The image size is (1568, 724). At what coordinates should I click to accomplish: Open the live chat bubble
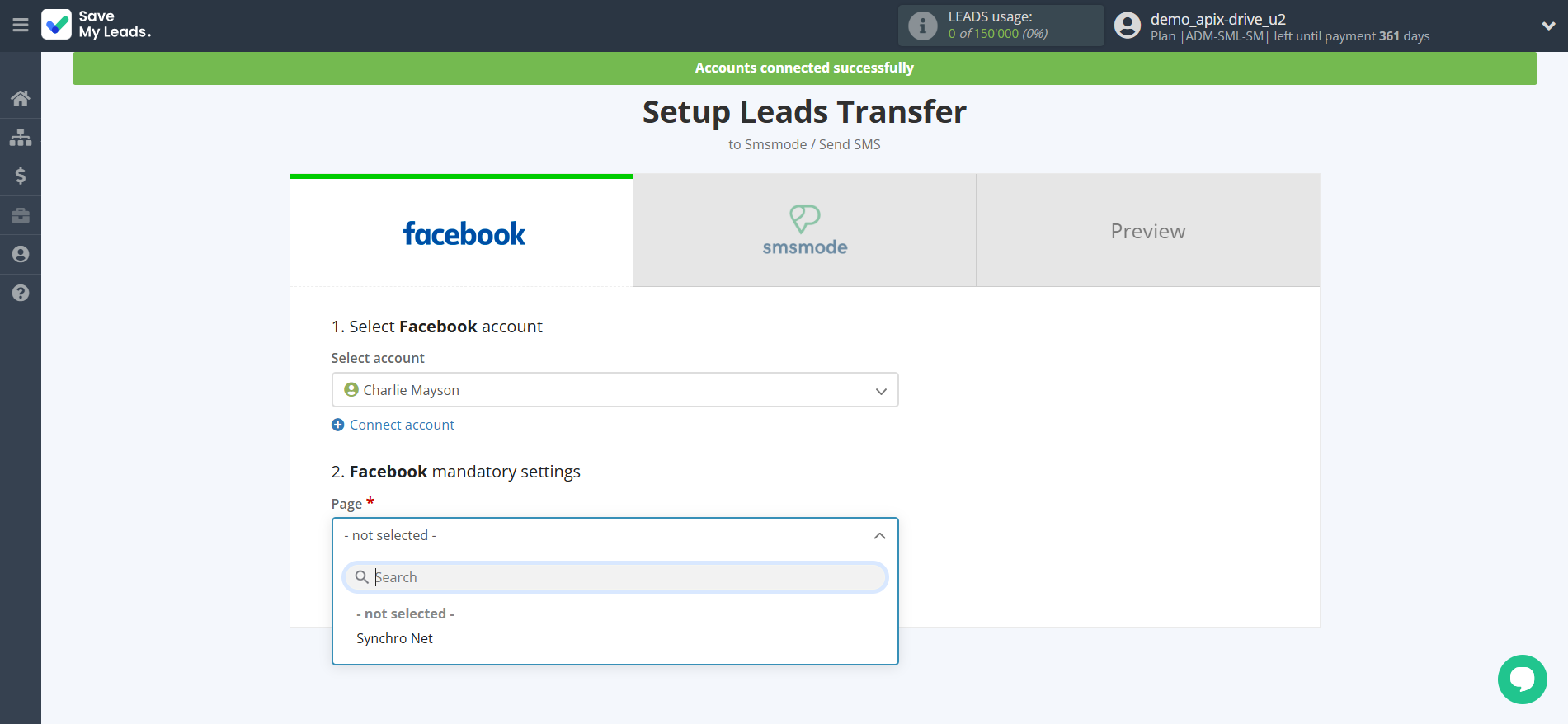1522,679
